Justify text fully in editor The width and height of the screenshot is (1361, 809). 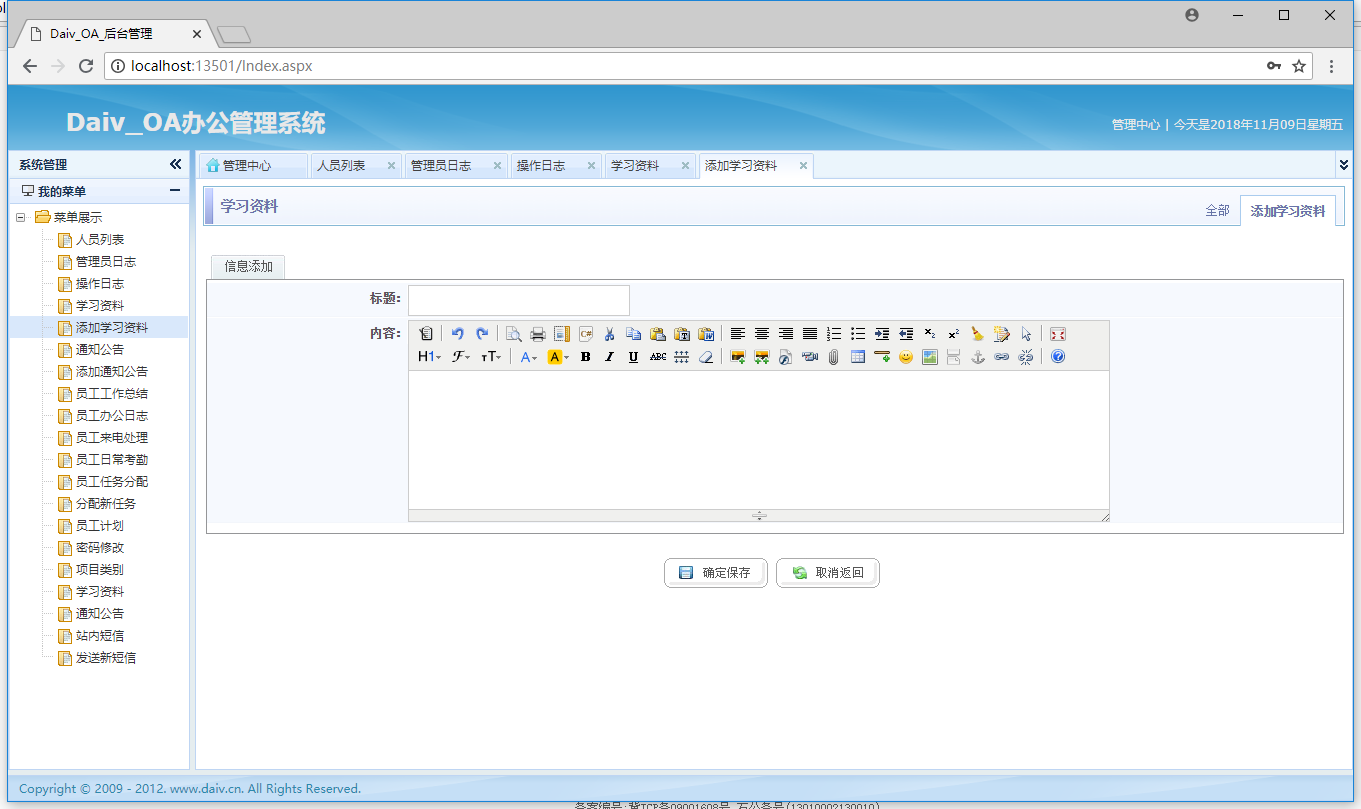tap(810, 334)
